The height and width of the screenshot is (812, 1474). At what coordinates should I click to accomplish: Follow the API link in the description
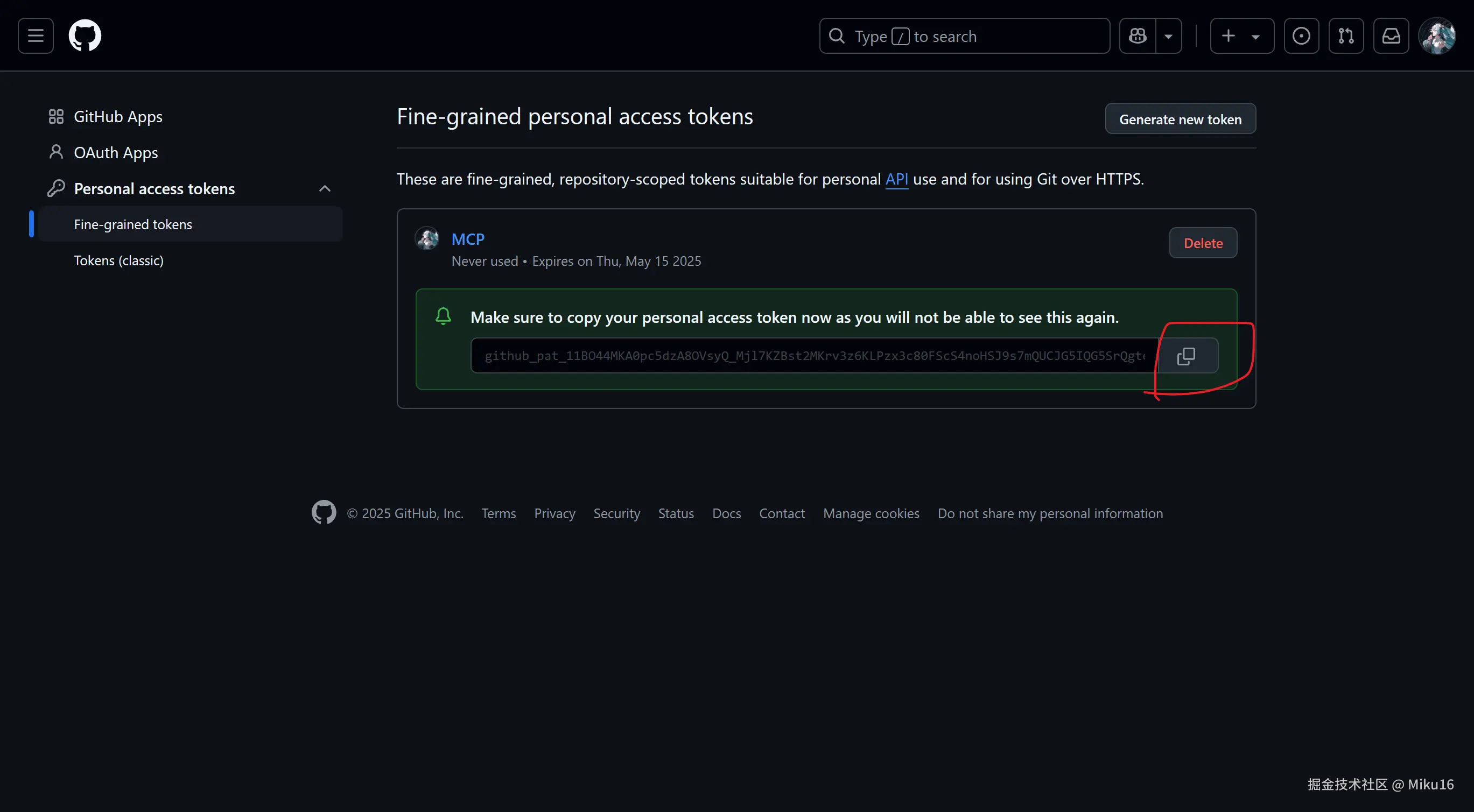[x=897, y=179]
